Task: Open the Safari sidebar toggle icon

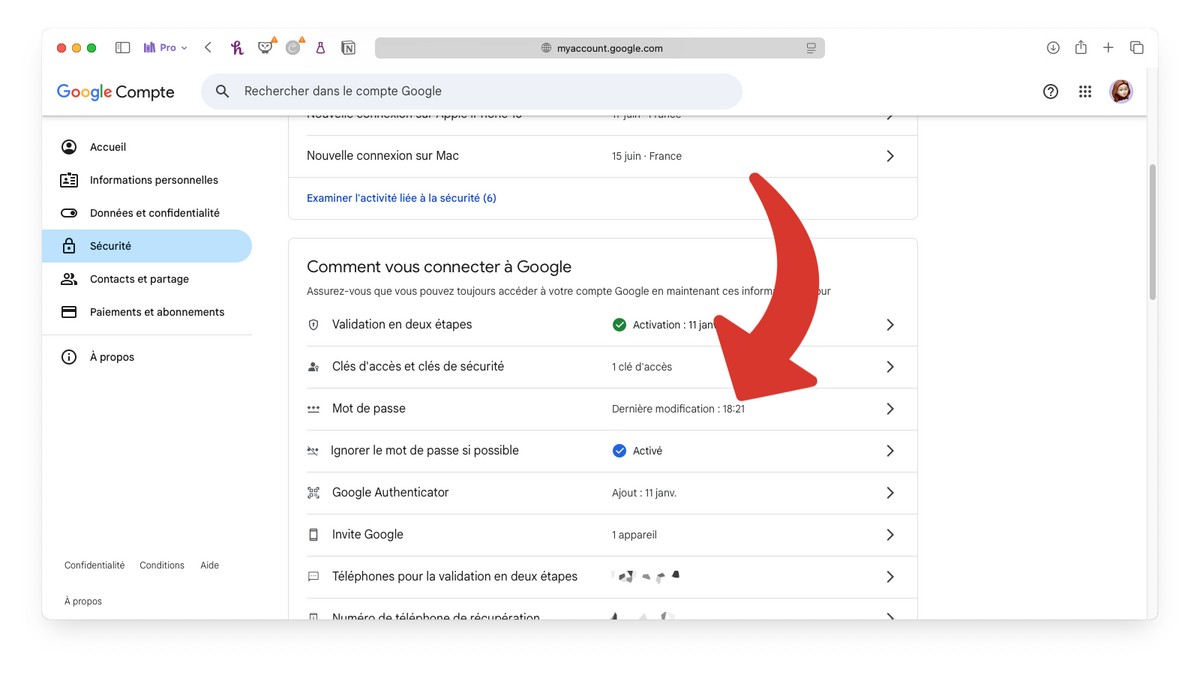Action: (122, 48)
